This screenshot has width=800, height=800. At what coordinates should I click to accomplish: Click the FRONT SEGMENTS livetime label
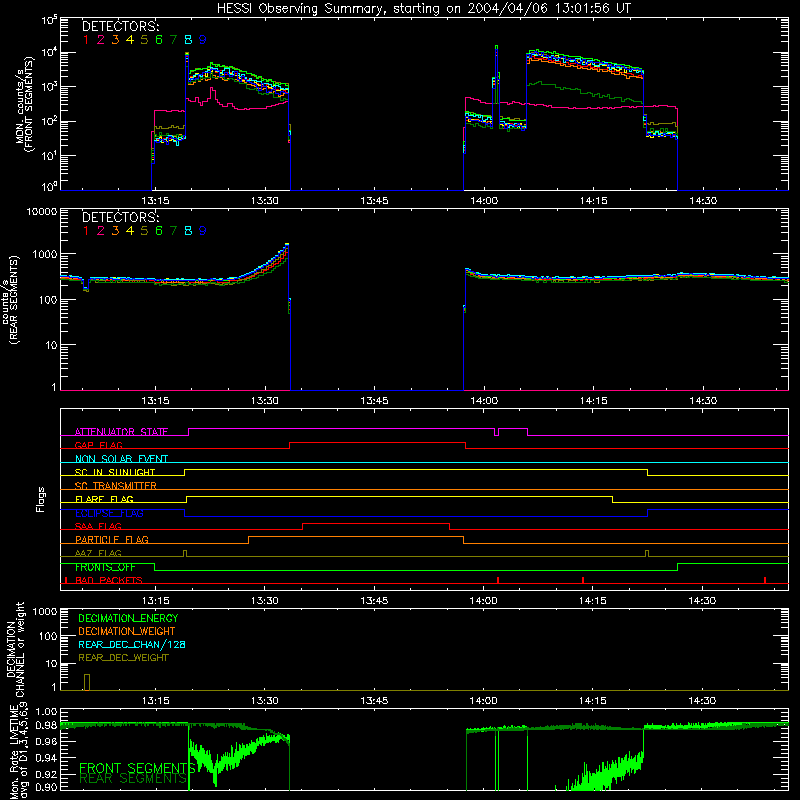click(137, 768)
